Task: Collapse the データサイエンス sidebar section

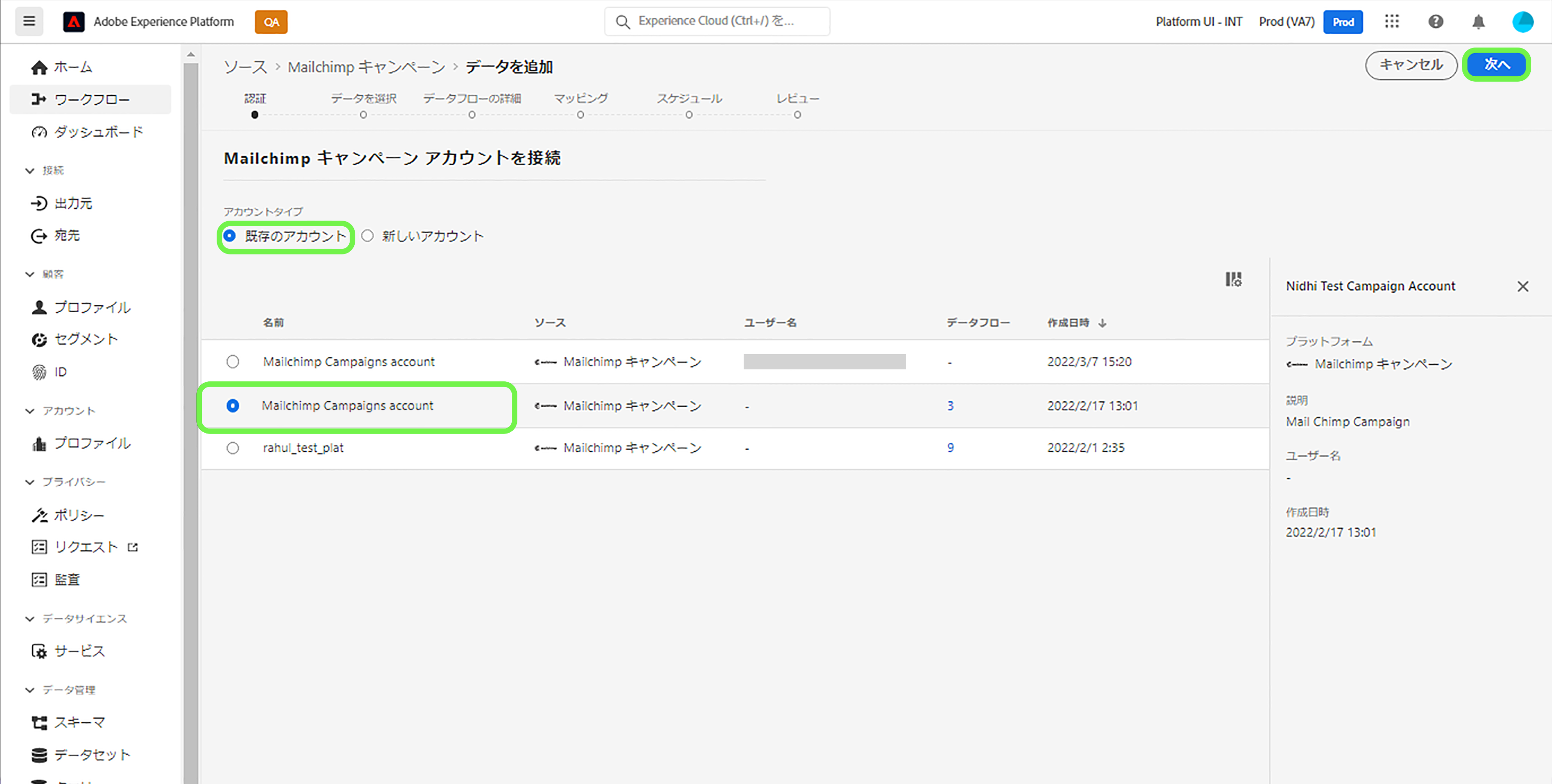Action: 30,618
